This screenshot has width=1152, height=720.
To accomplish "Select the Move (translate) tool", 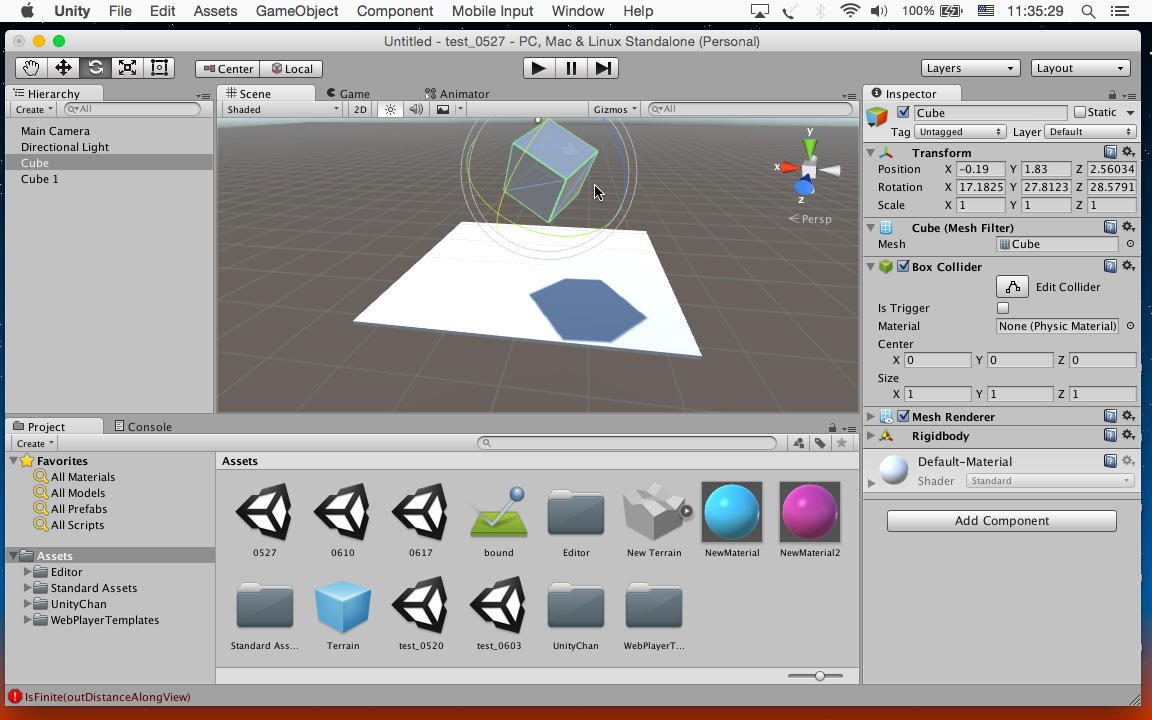I will pyautogui.click(x=63, y=68).
